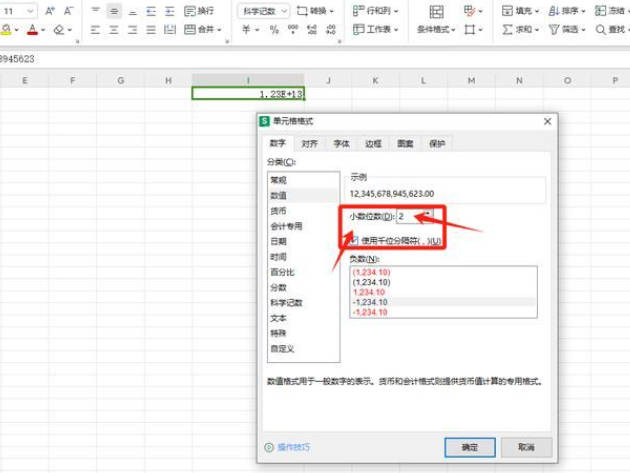Viewport: 630px width, 473px height.
Task: Confirm with the 确定 button
Action: 470,447
